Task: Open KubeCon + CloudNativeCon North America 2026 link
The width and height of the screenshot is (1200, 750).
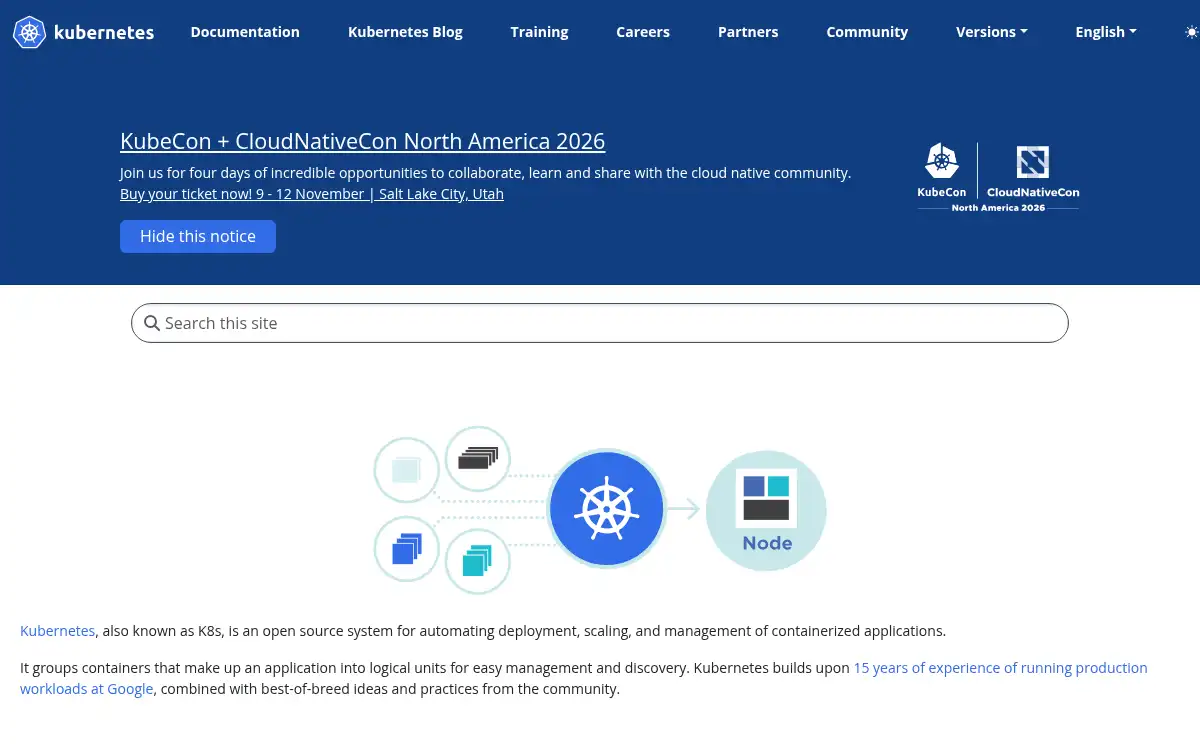Action: tap(362, 141)
